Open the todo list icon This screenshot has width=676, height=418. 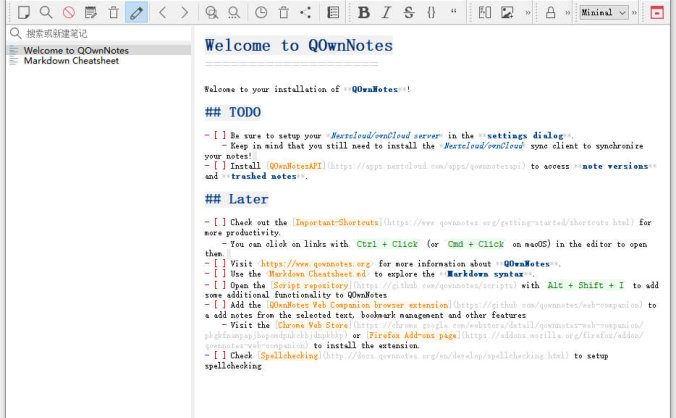click(333, 12)
